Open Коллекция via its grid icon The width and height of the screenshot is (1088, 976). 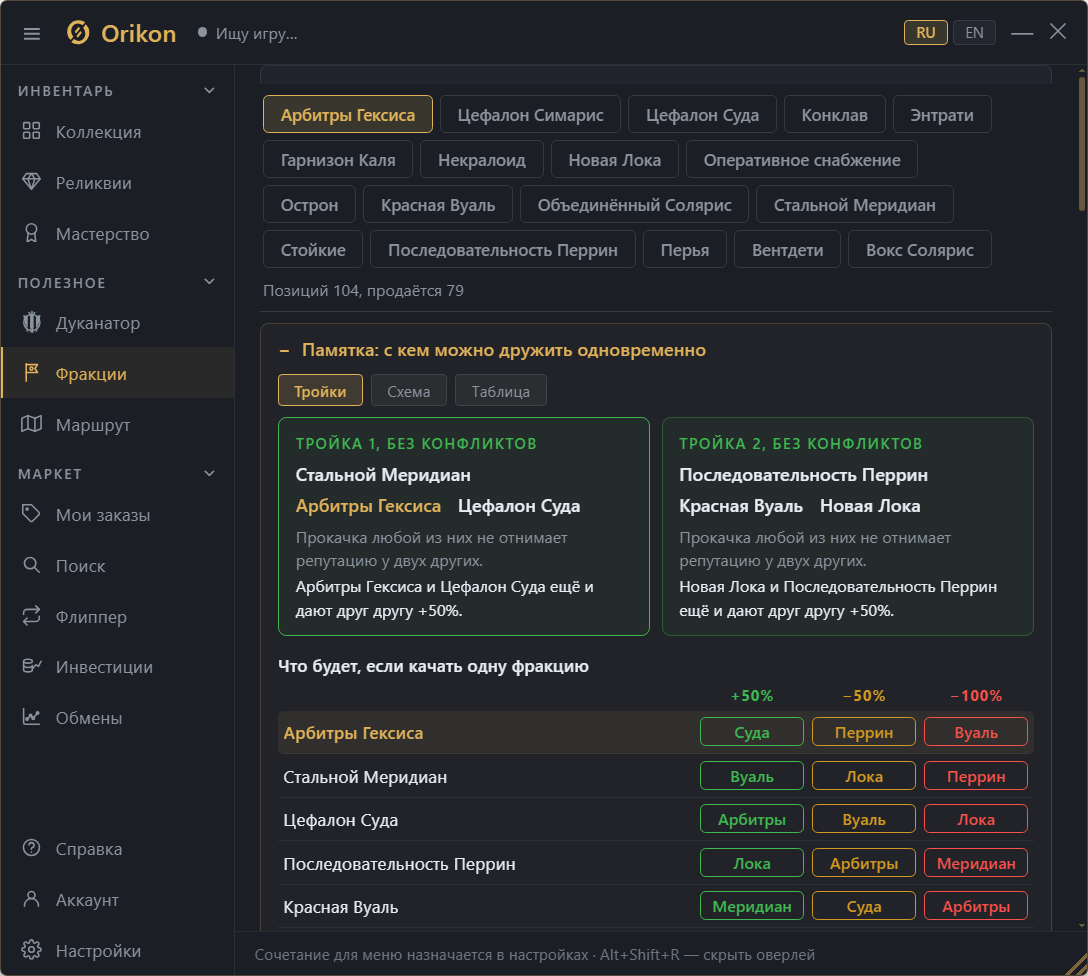click(31, 131)
